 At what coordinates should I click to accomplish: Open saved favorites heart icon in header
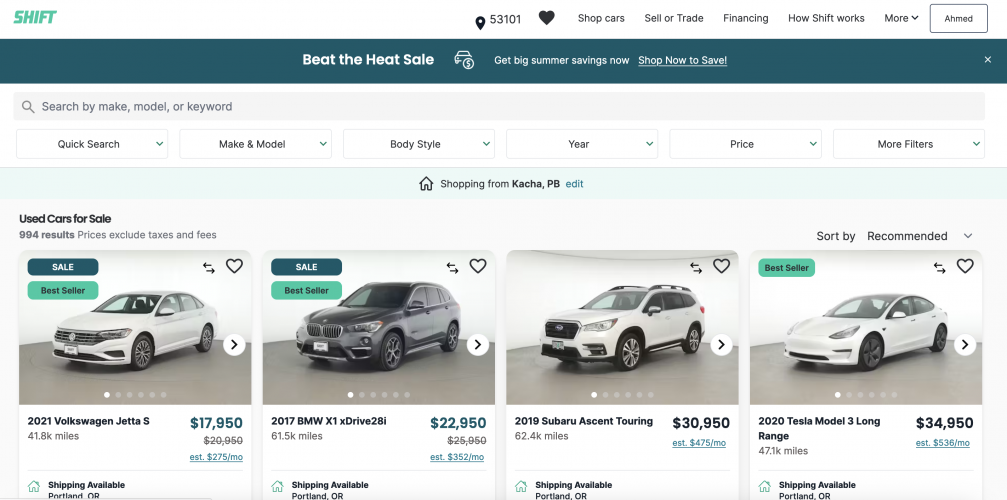(x=547, y=18)
